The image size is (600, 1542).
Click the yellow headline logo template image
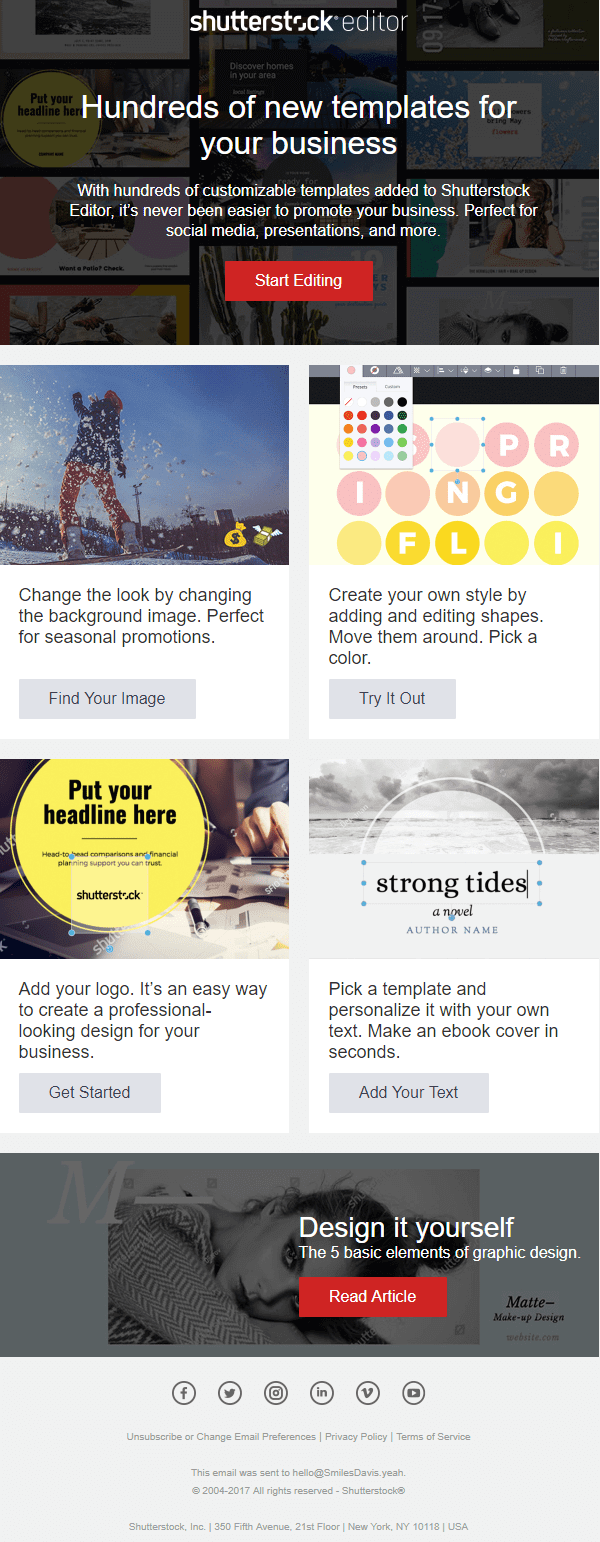(x=144, y=859)
